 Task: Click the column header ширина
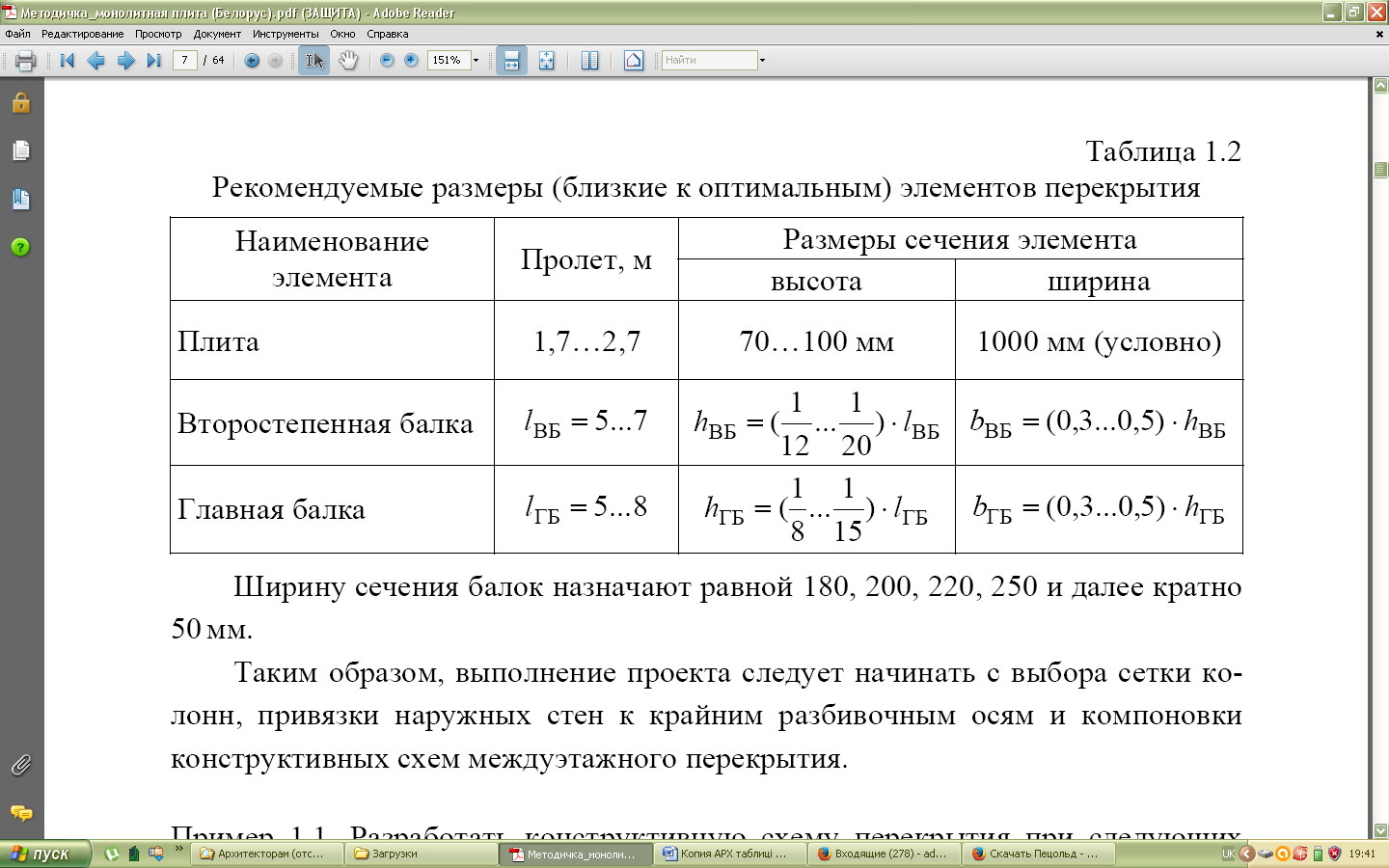pos(1099,282)
